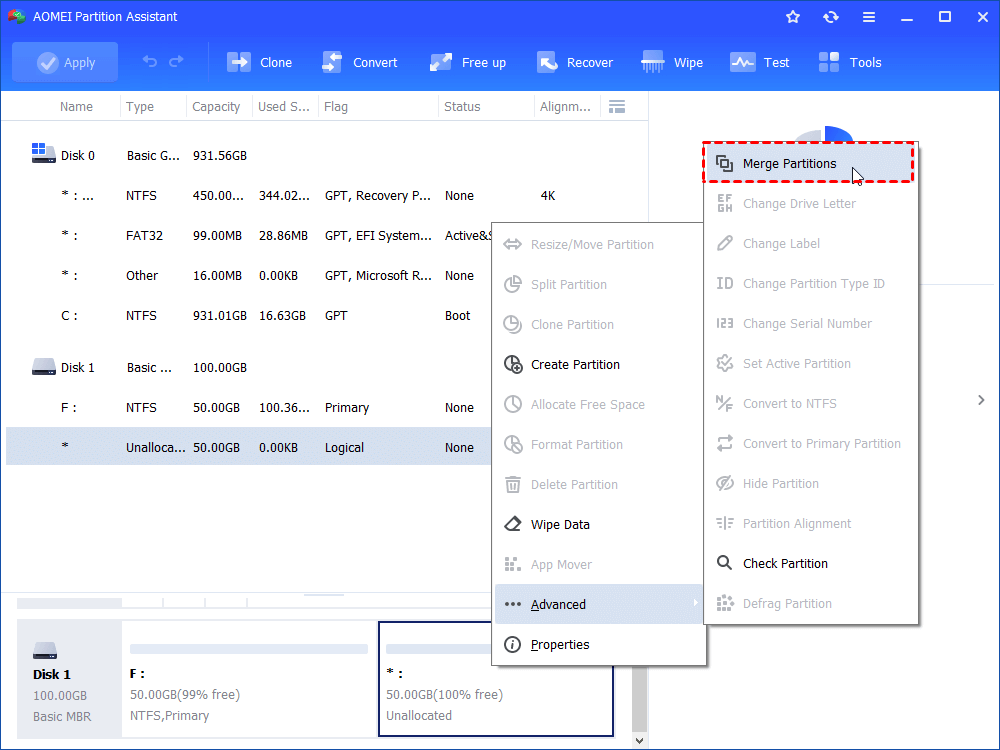Choose Create Partition in context menu

(x=575, y=365)
